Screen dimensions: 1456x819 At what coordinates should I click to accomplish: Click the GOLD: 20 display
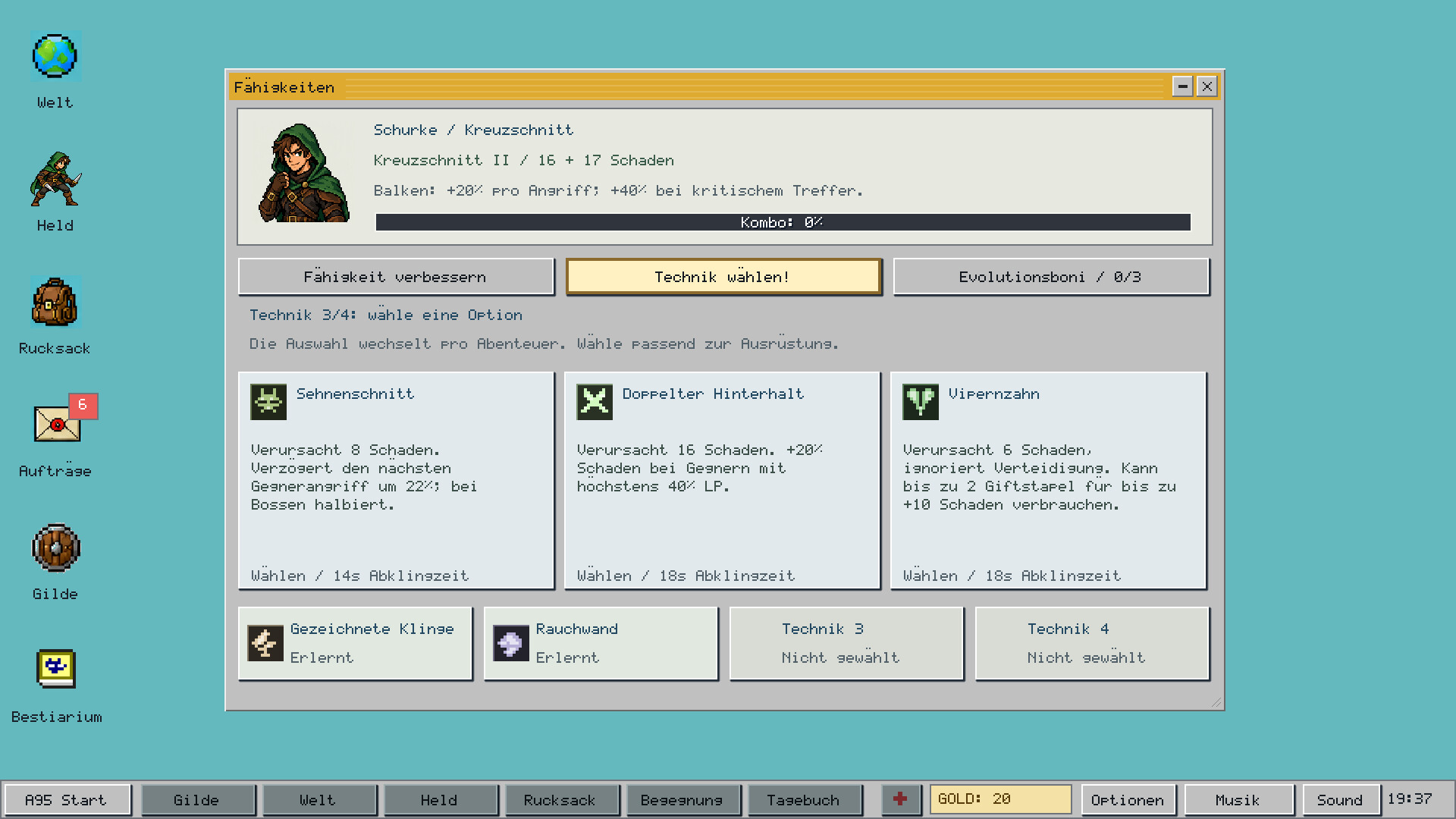tap(1001, 799)
